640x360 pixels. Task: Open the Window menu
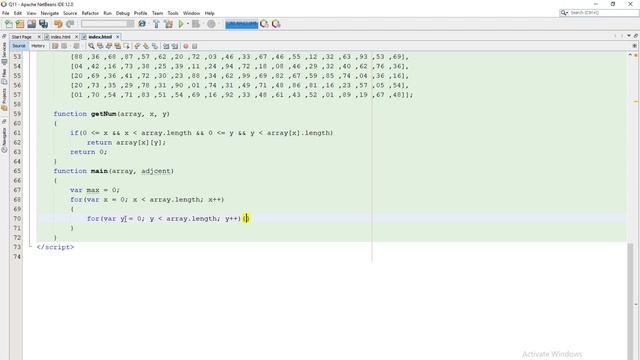point(191,13)
